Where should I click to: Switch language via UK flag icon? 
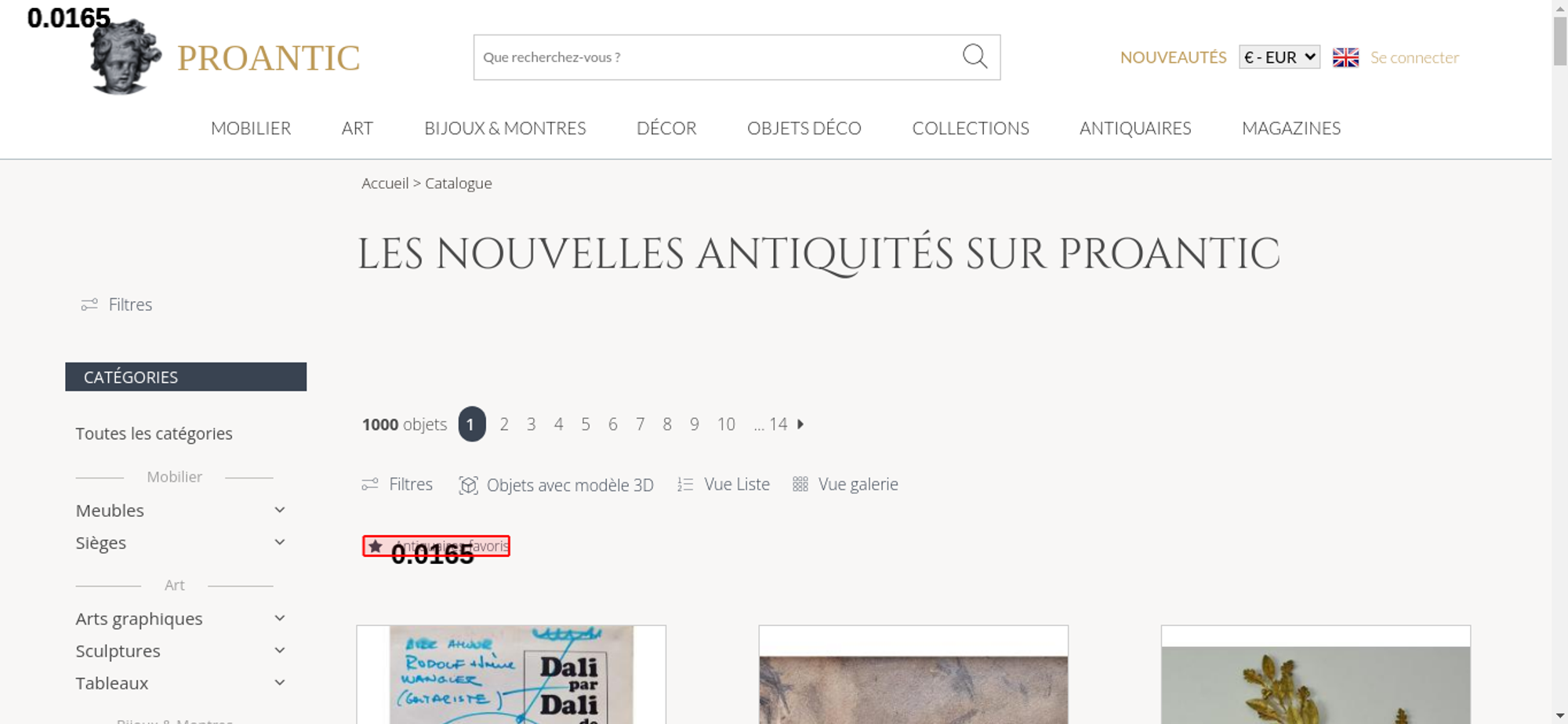[1345, 57]
